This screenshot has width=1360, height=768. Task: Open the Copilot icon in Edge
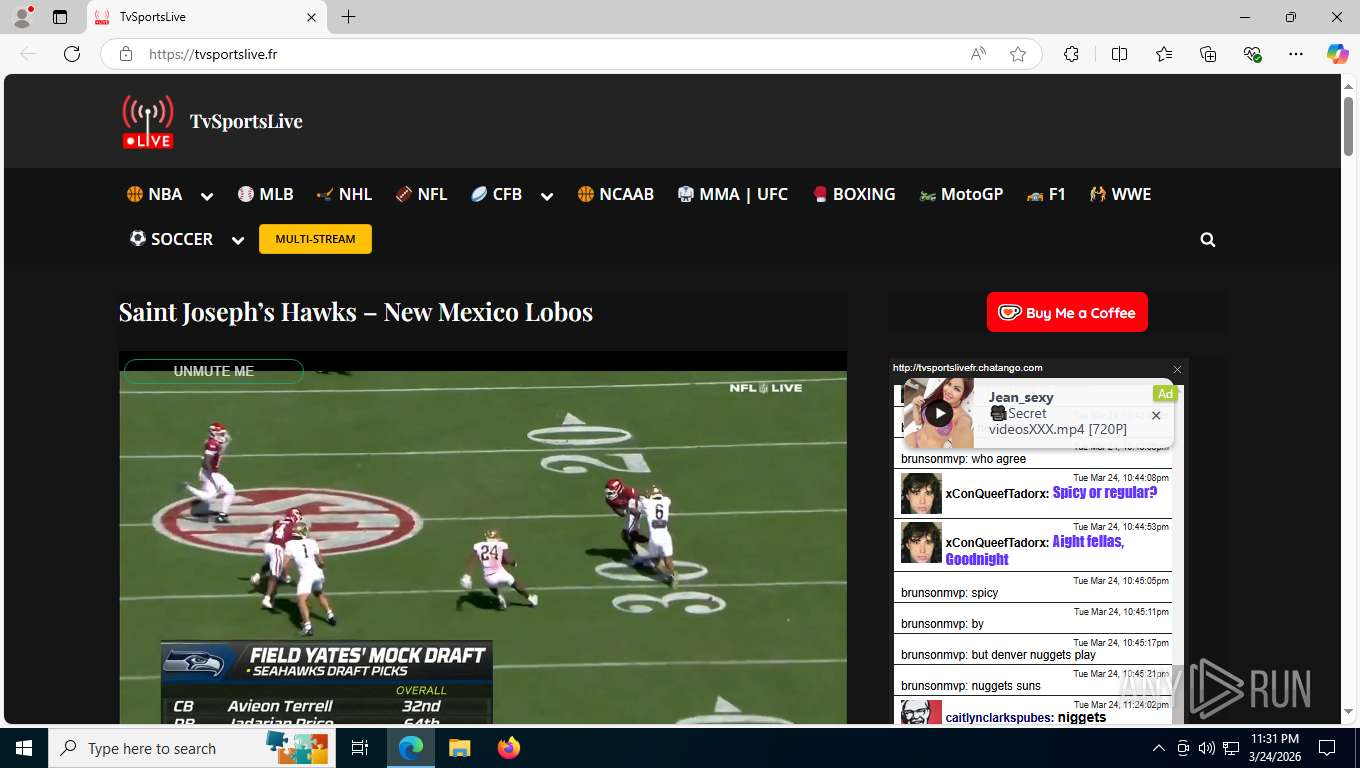(x=1338, y=54)
